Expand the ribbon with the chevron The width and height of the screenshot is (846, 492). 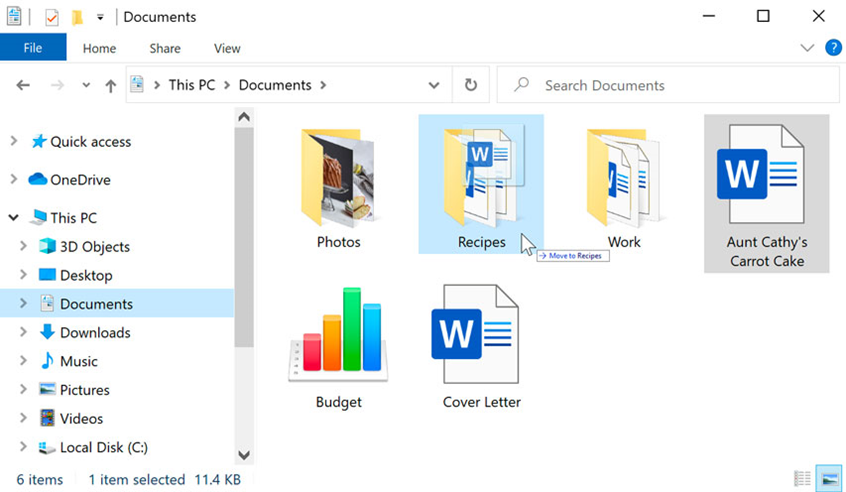tap(807, 48)
